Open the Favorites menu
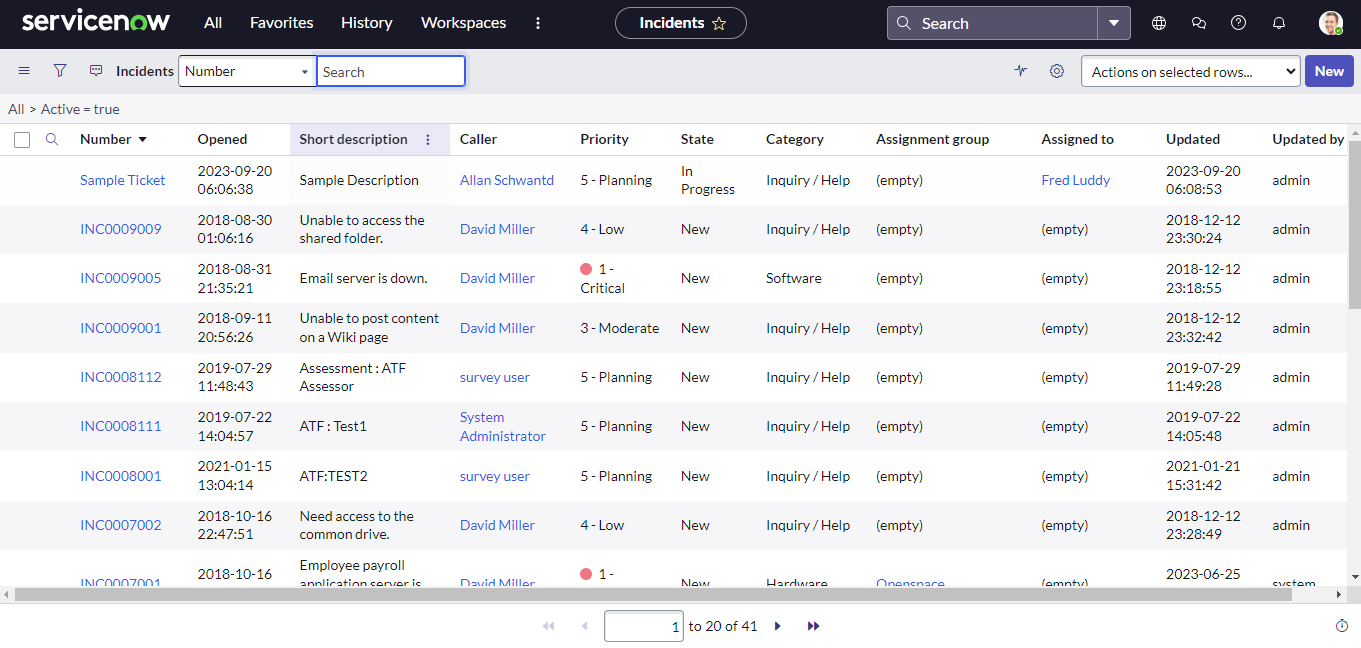Image resolution: width=1361 pixels, height=648 pixels. pos(281,23)
